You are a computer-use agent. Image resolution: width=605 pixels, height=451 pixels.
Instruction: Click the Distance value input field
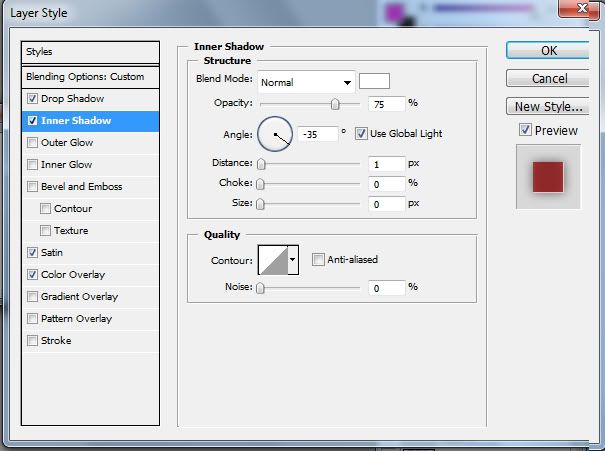pos(385,164)
